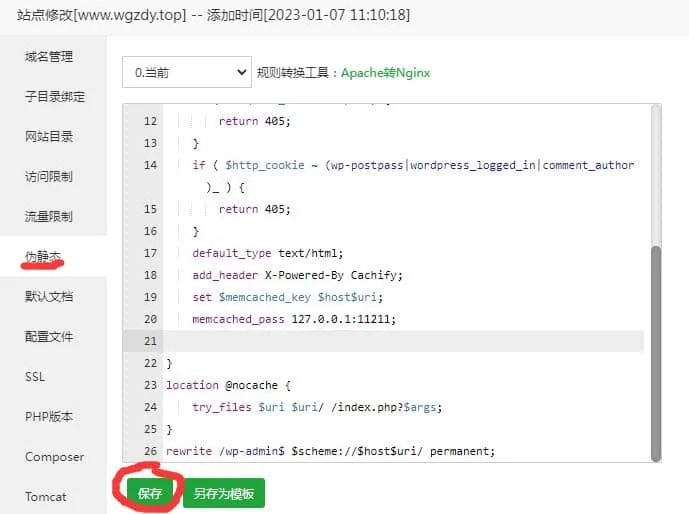This screenshot has width=689, height=514.
Task: Click the '$http_cookie' variable on line 14
Action: [265, 165]
